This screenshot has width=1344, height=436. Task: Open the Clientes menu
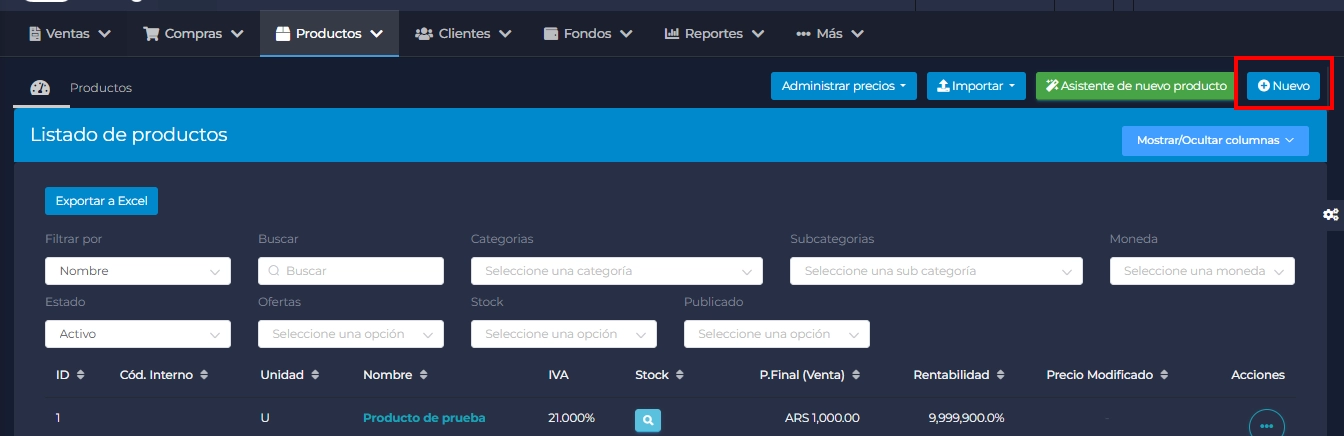click(463, 33)
